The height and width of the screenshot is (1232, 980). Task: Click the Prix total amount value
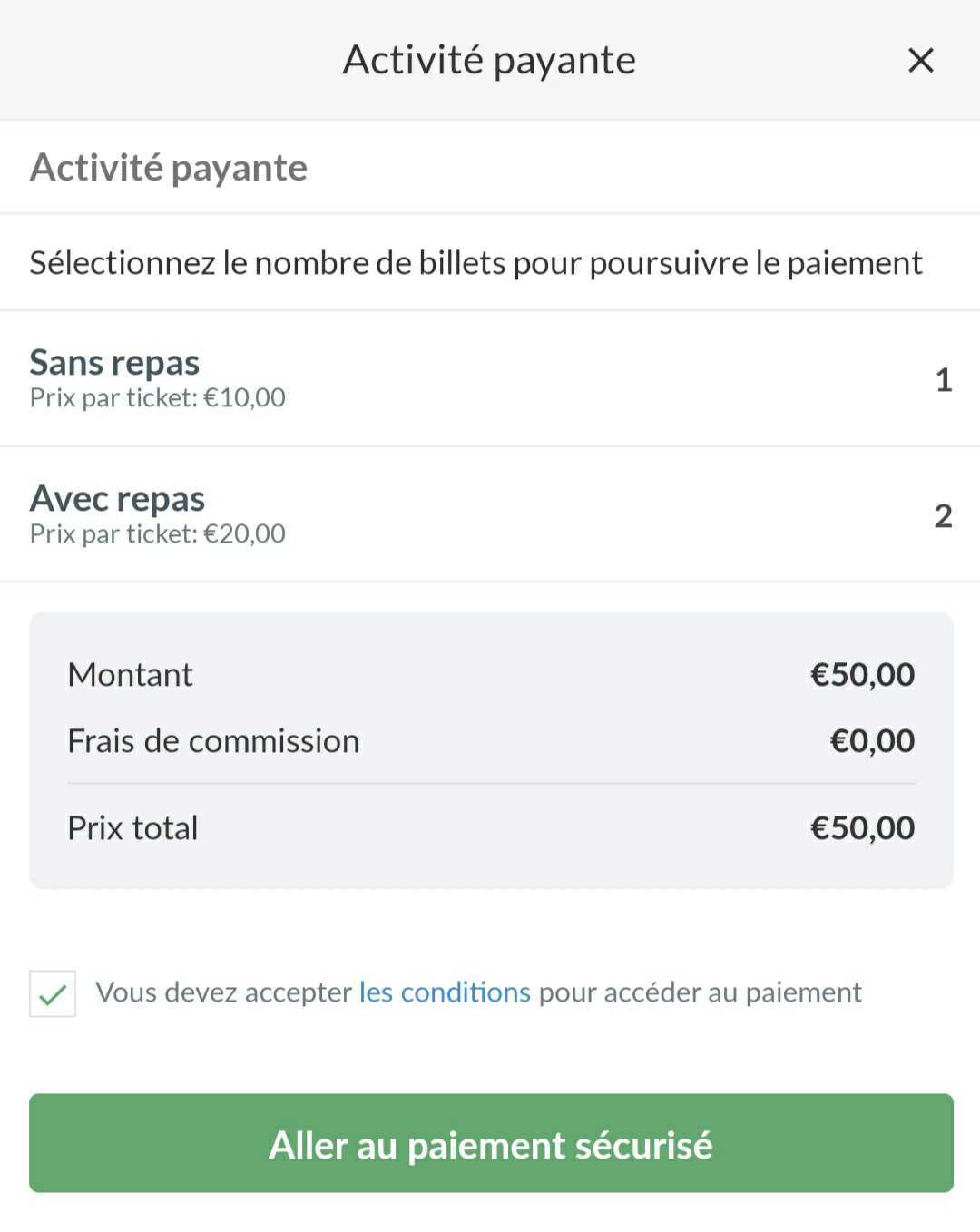862,828
